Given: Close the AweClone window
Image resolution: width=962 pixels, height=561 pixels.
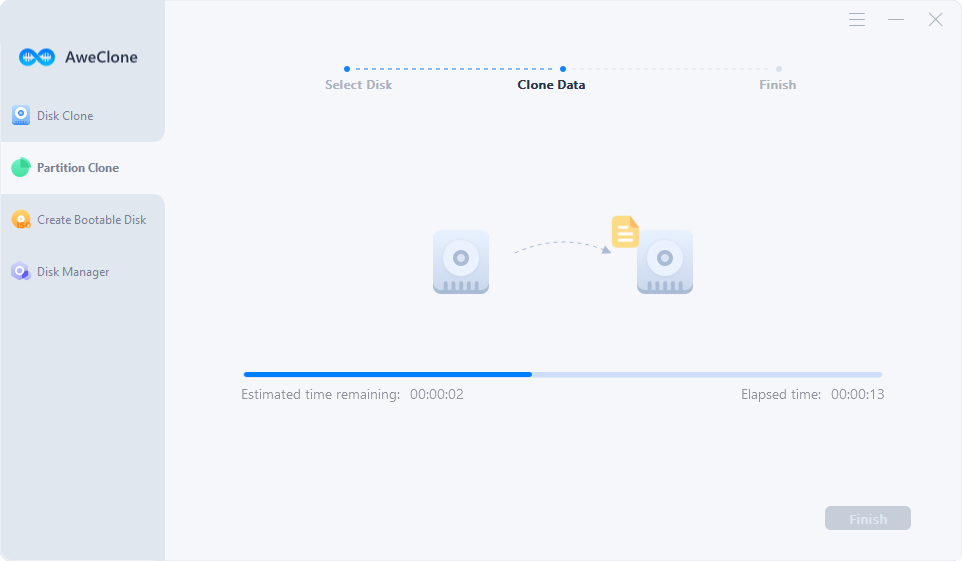Looking at the screenshot, I should click(935, 20).
